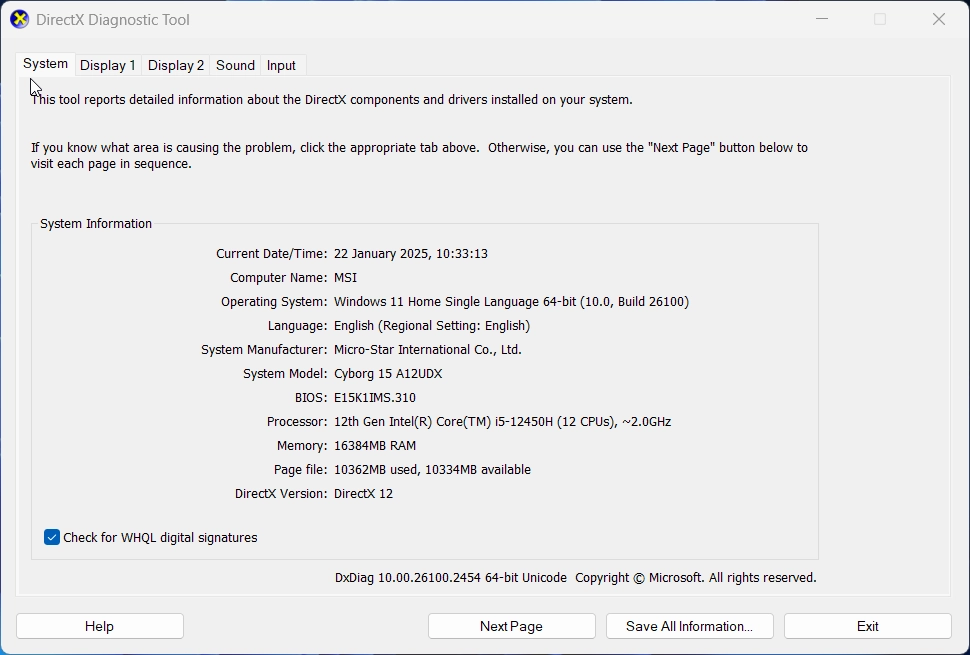The image size is (970, 655).
Task: Switch to the System tab
Action: [x=45, y=64]
